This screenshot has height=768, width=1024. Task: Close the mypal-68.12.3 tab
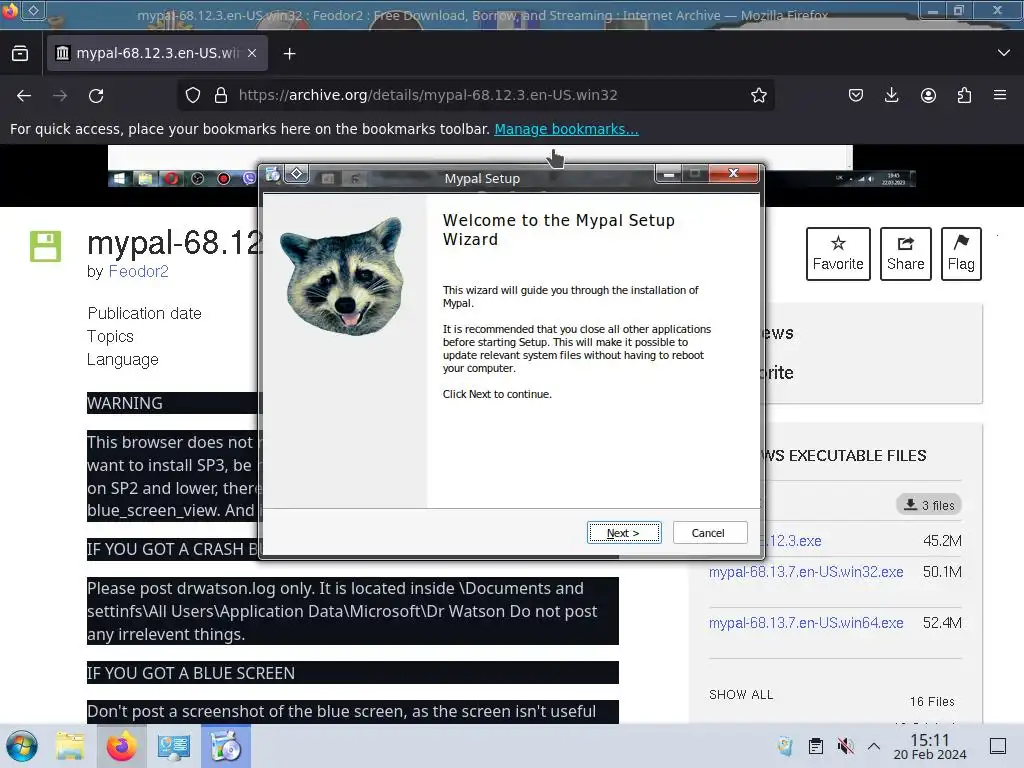point(252,53)
